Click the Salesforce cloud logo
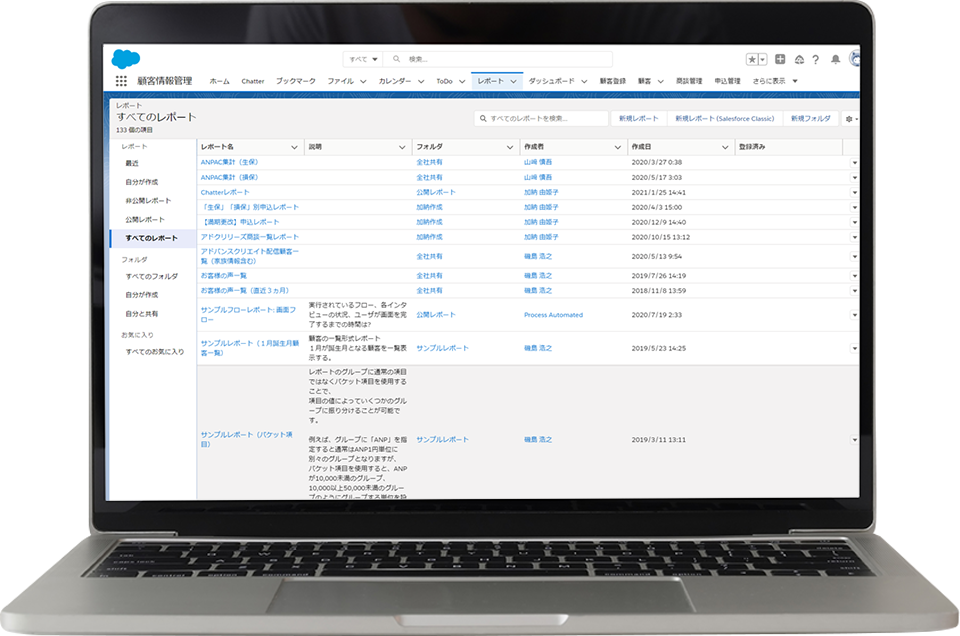Screen dimensions: 960x636 pos(125,59)
